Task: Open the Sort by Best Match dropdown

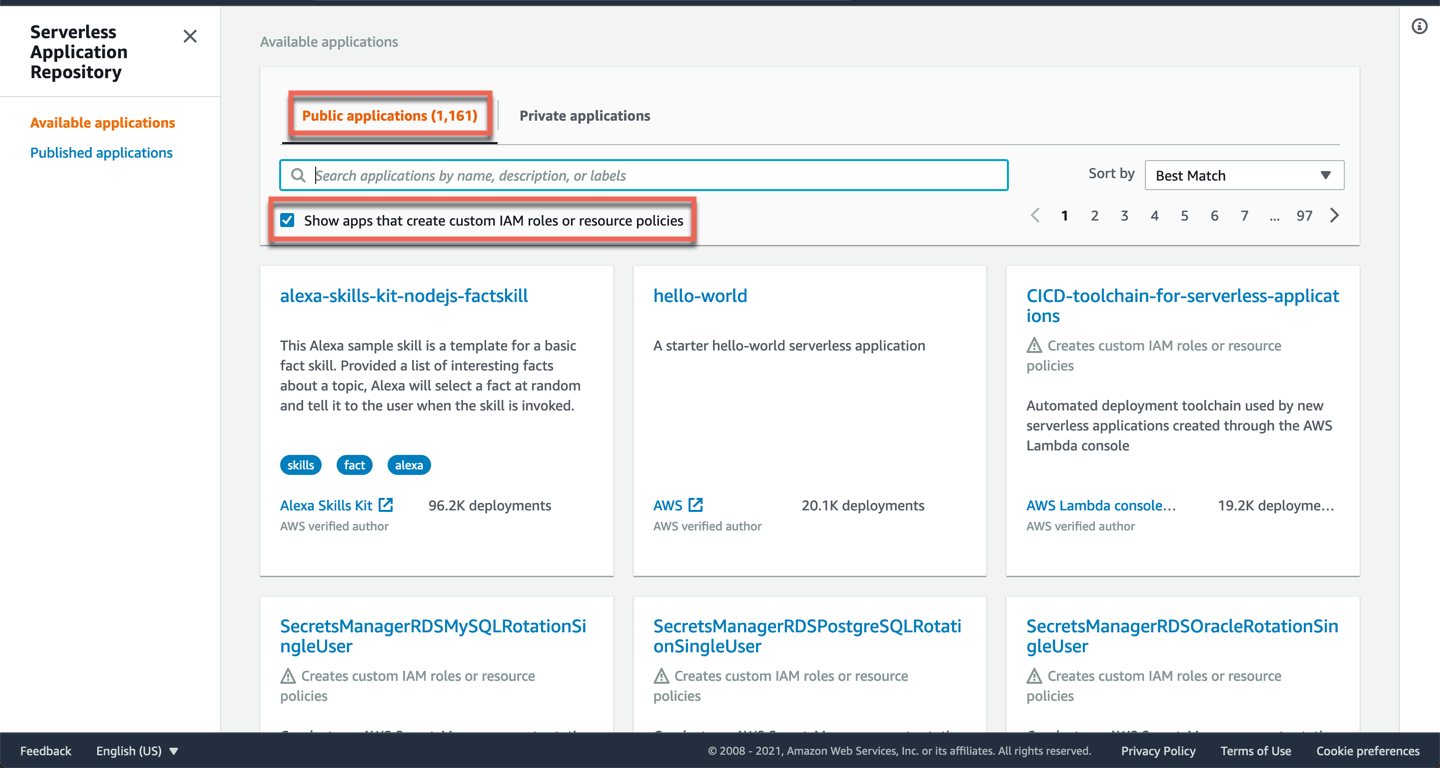Action: coord(1243,176)
